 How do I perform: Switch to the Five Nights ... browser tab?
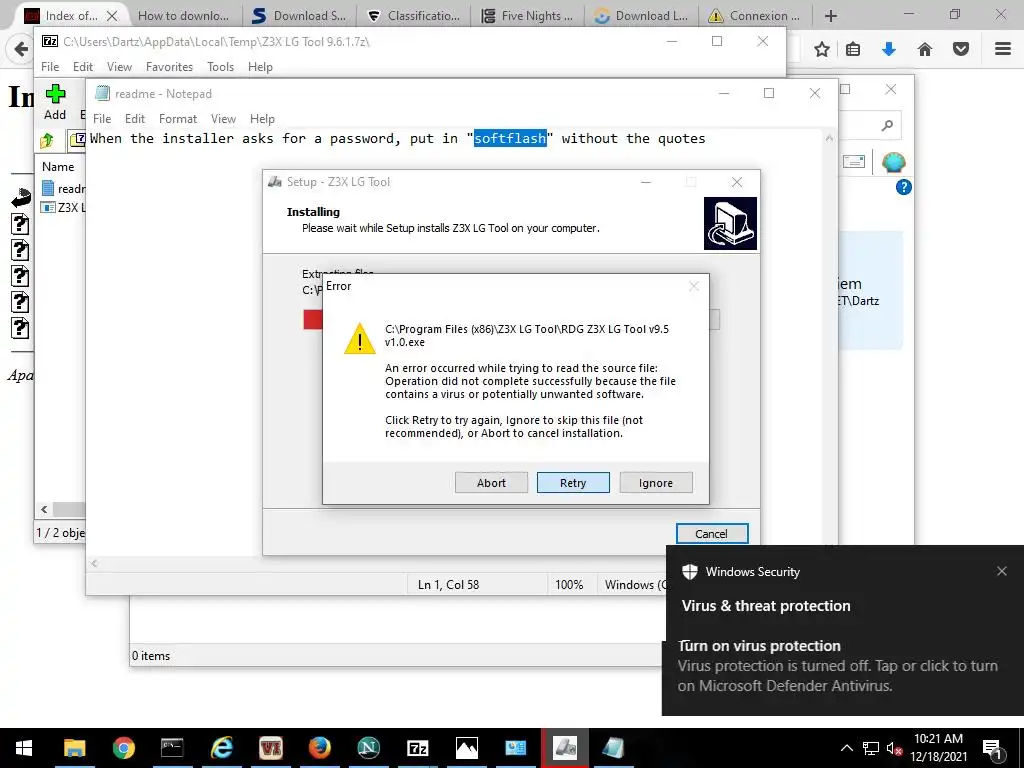528,16
